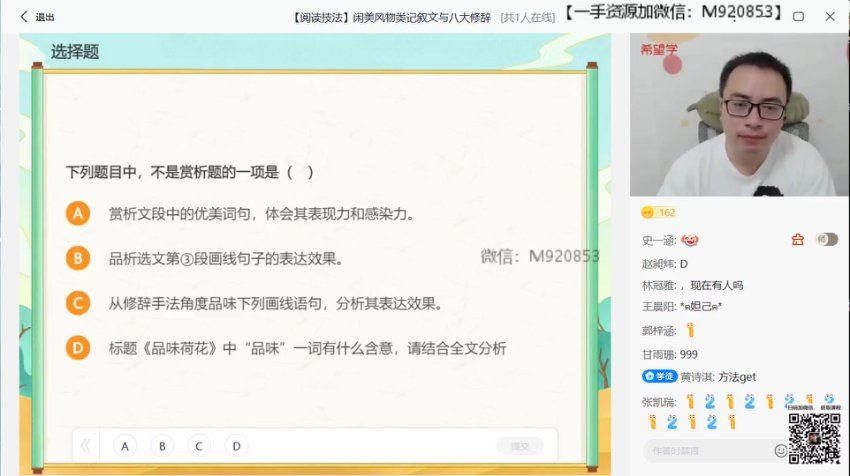Click option text '品析选文第③段画线句子的表达效果。'

226,259
